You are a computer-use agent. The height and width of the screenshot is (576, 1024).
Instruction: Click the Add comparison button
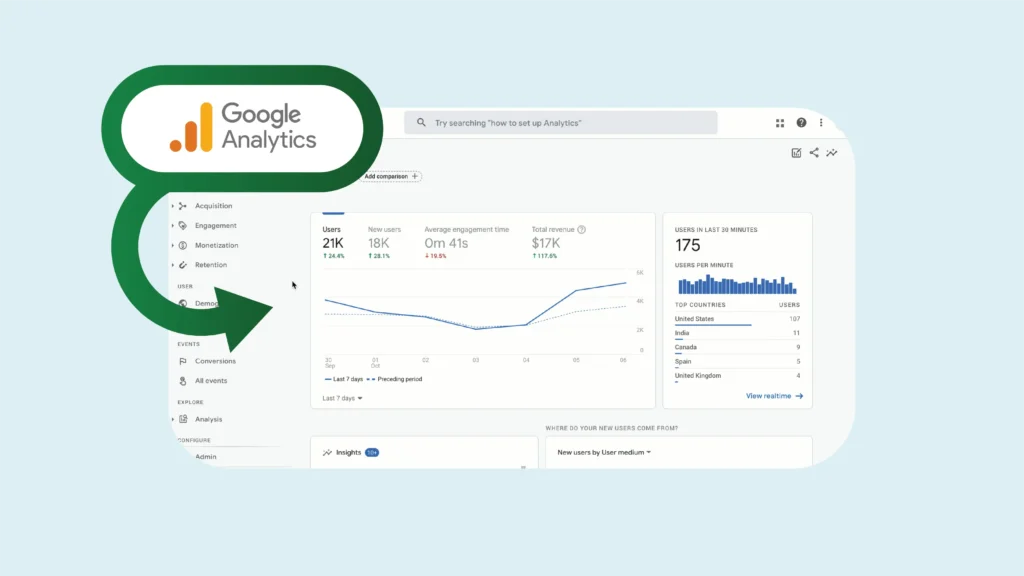(x=391, y=176)
